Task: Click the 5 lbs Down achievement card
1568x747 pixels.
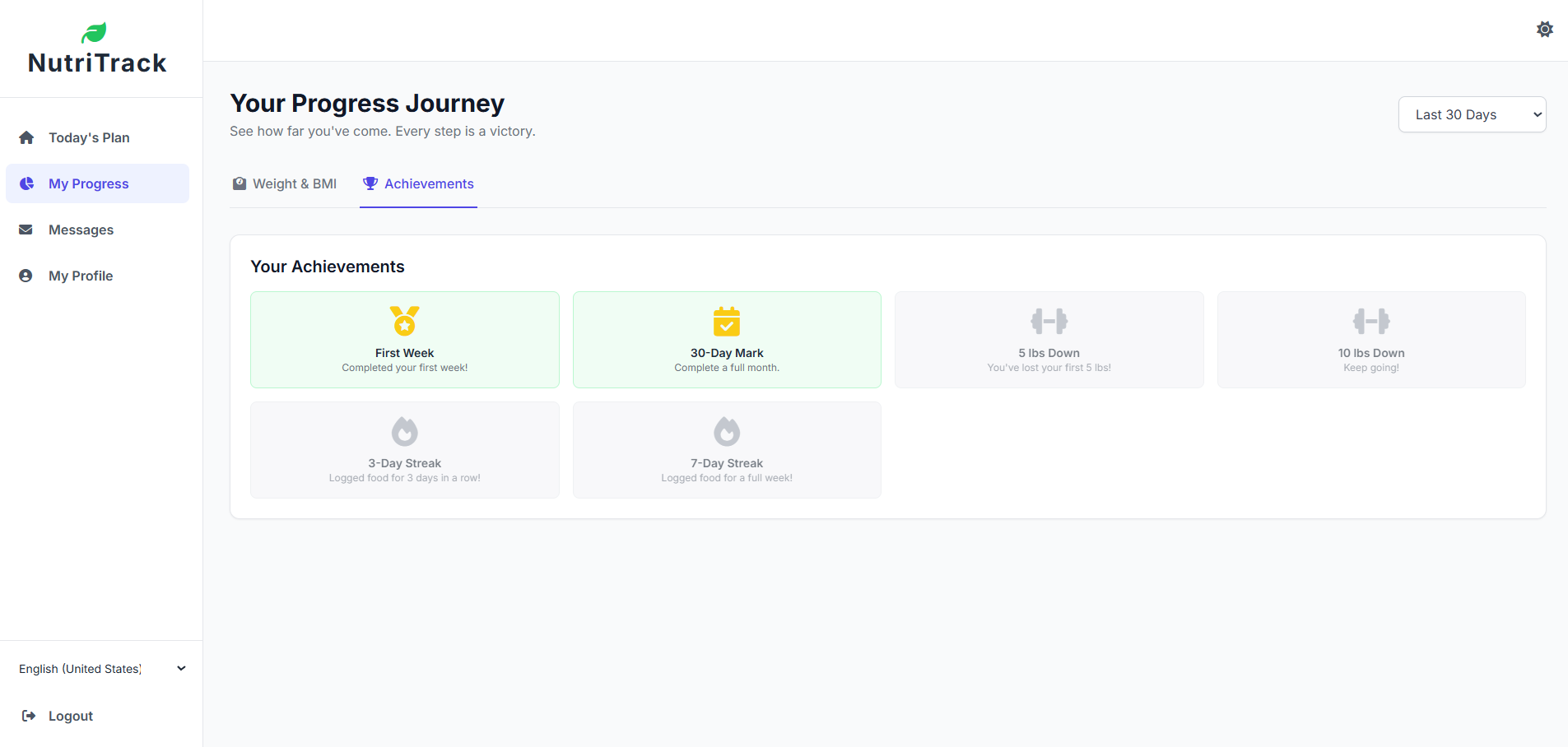Action: (1048, 339)
